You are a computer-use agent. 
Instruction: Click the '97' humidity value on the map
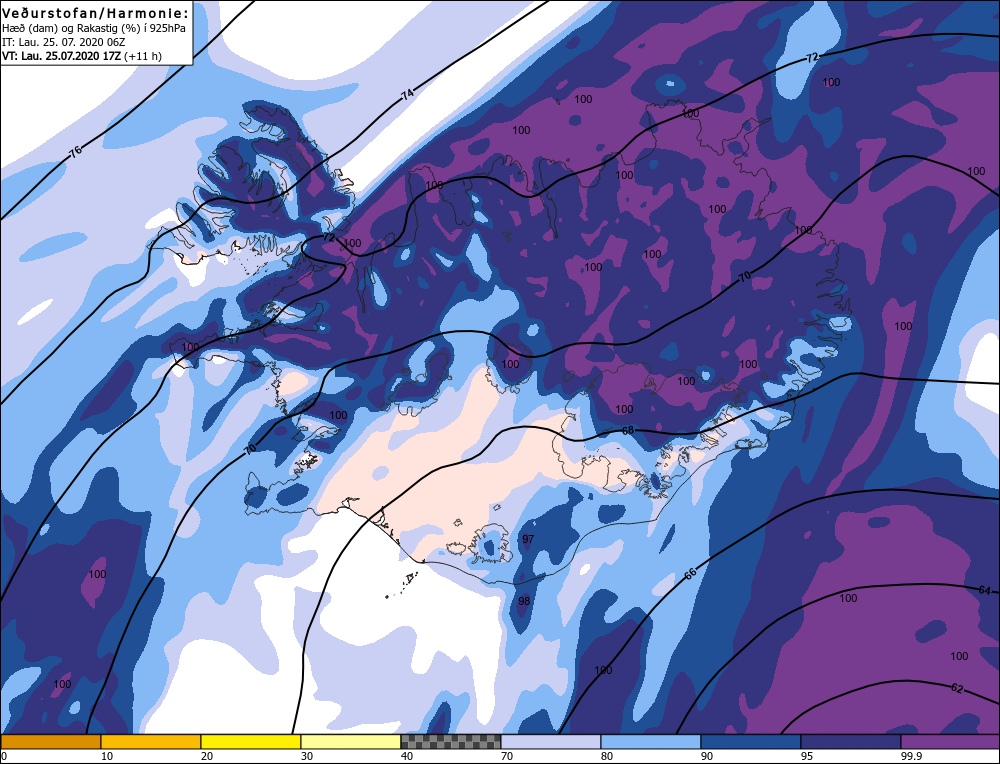(x=528, y=540)
